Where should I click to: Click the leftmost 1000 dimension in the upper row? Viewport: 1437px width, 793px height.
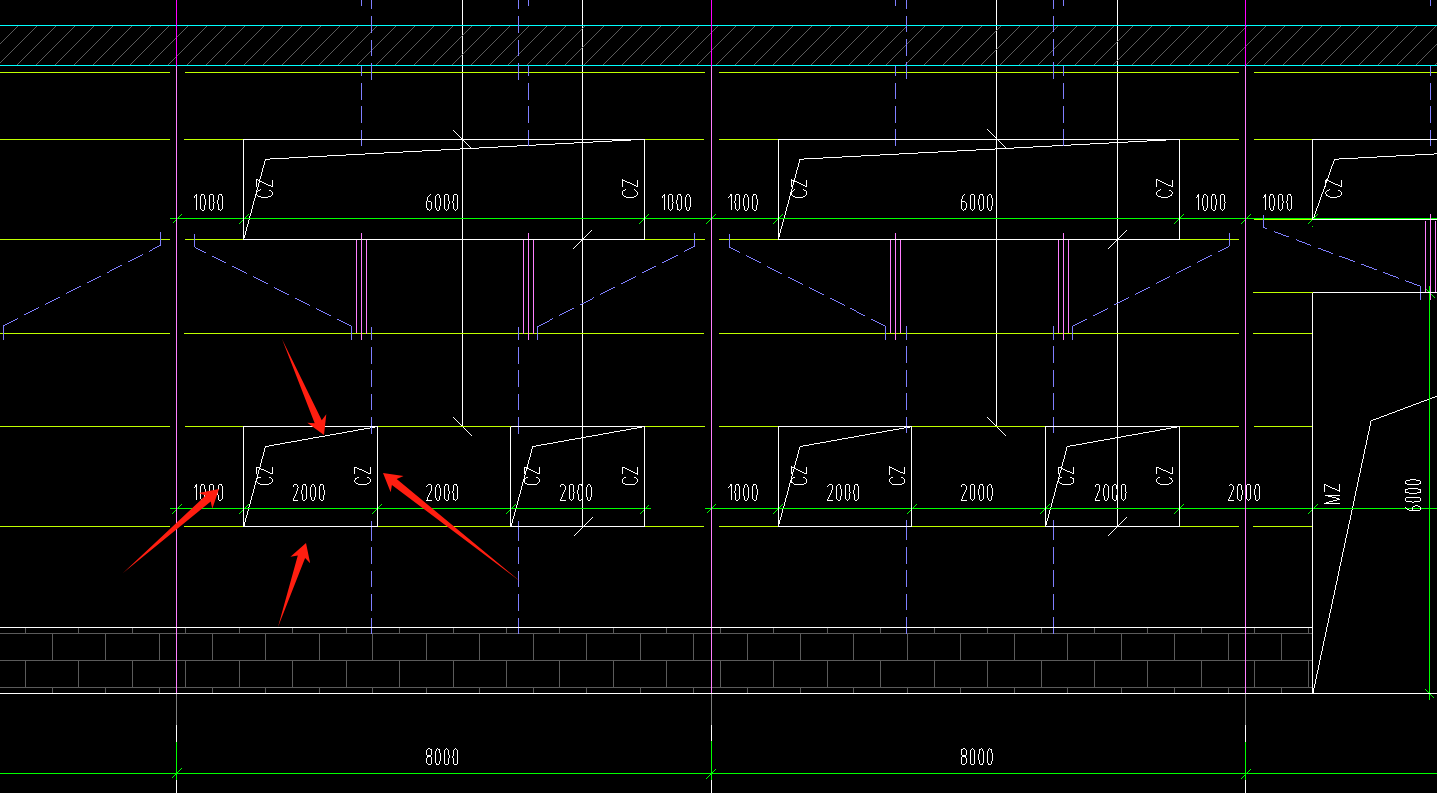208,203
